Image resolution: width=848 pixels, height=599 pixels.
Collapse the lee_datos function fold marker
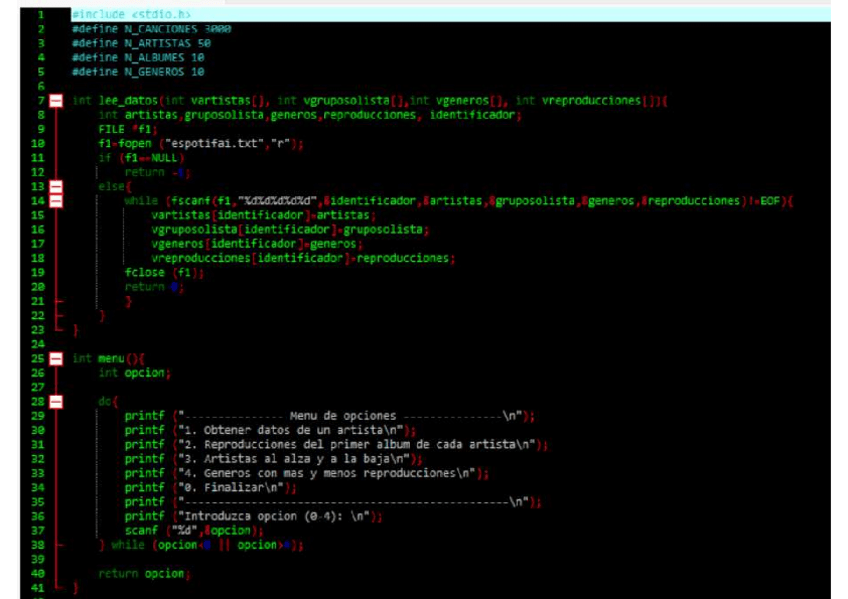[x=55, y=101]
